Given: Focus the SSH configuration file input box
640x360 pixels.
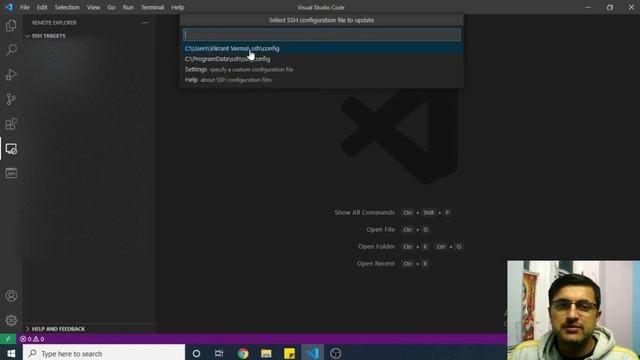Looking at the screenshot, I should 322,35.
